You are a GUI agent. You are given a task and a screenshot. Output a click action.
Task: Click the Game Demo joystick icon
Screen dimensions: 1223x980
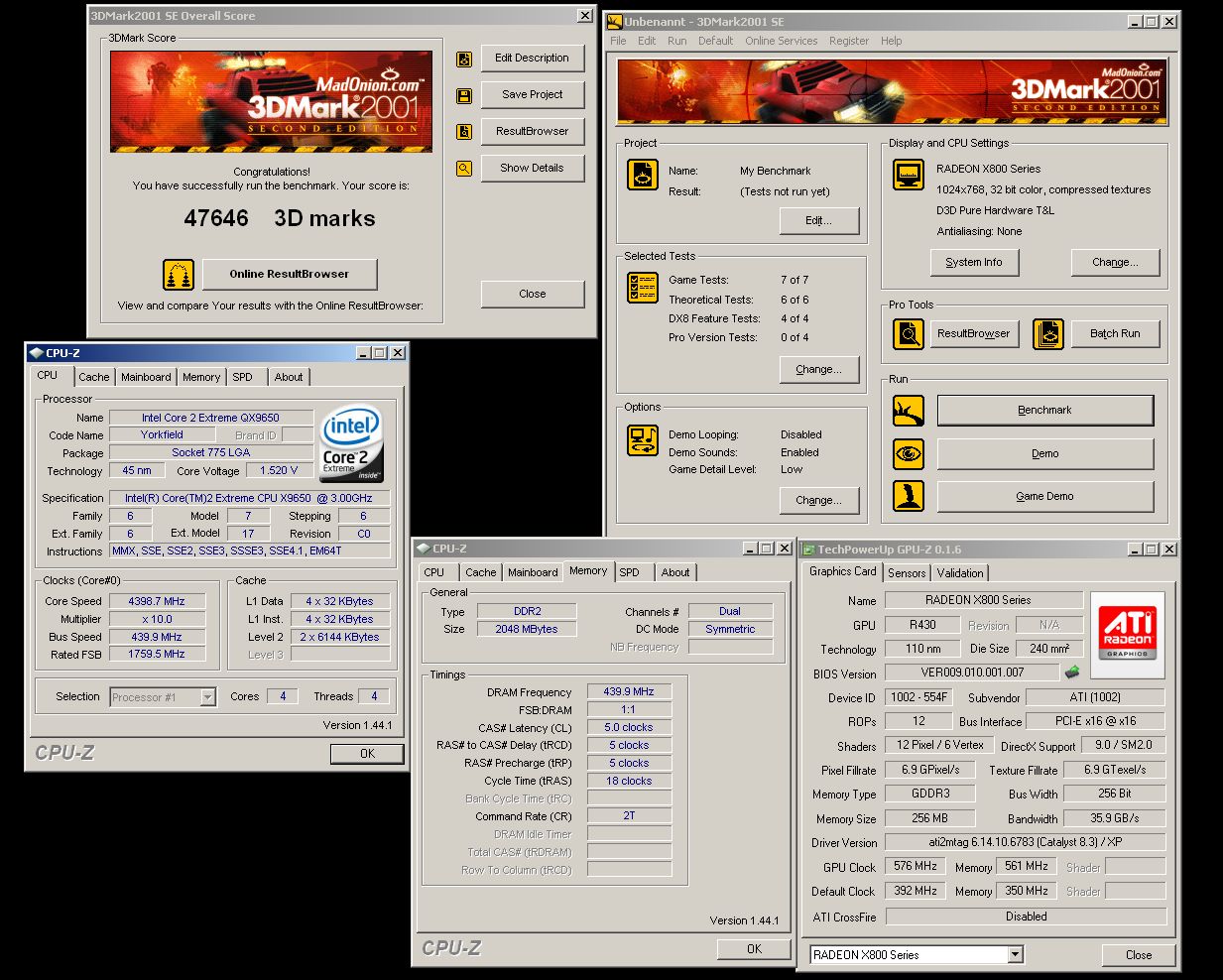coord(909,496)
